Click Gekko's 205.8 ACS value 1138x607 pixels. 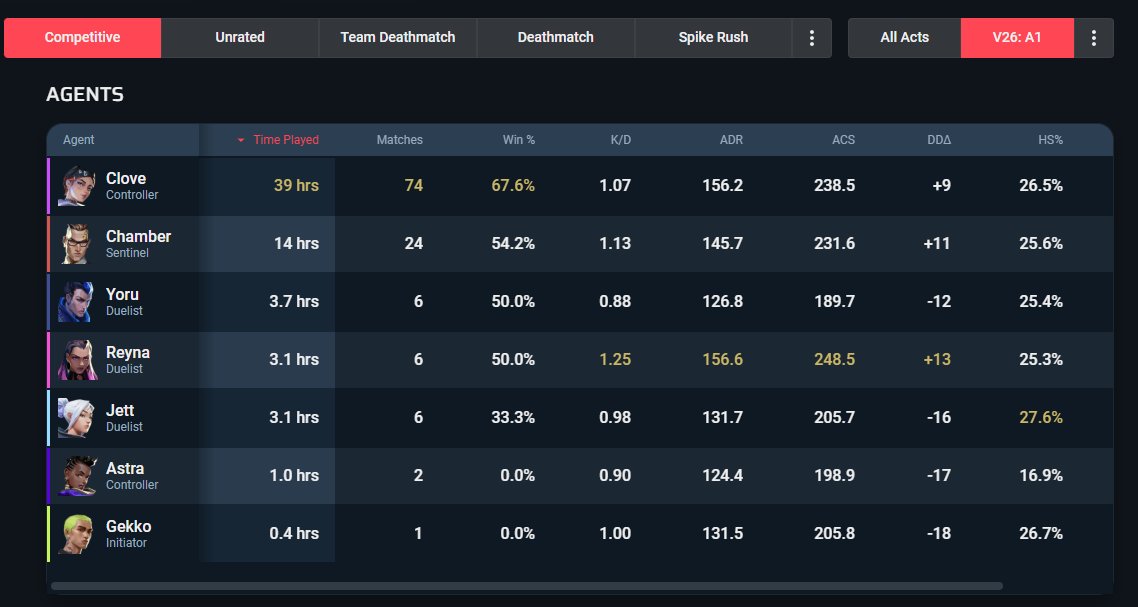[x=835, y=534]
